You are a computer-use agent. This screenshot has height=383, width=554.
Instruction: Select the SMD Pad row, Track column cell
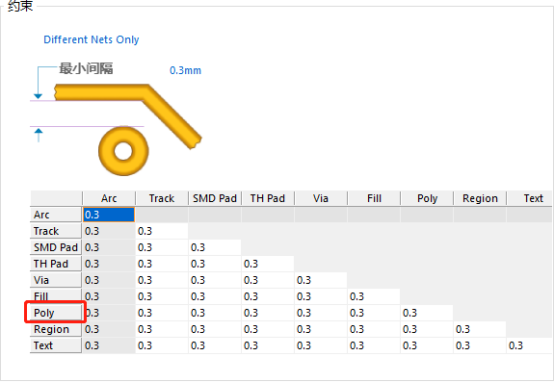point(162,247)
